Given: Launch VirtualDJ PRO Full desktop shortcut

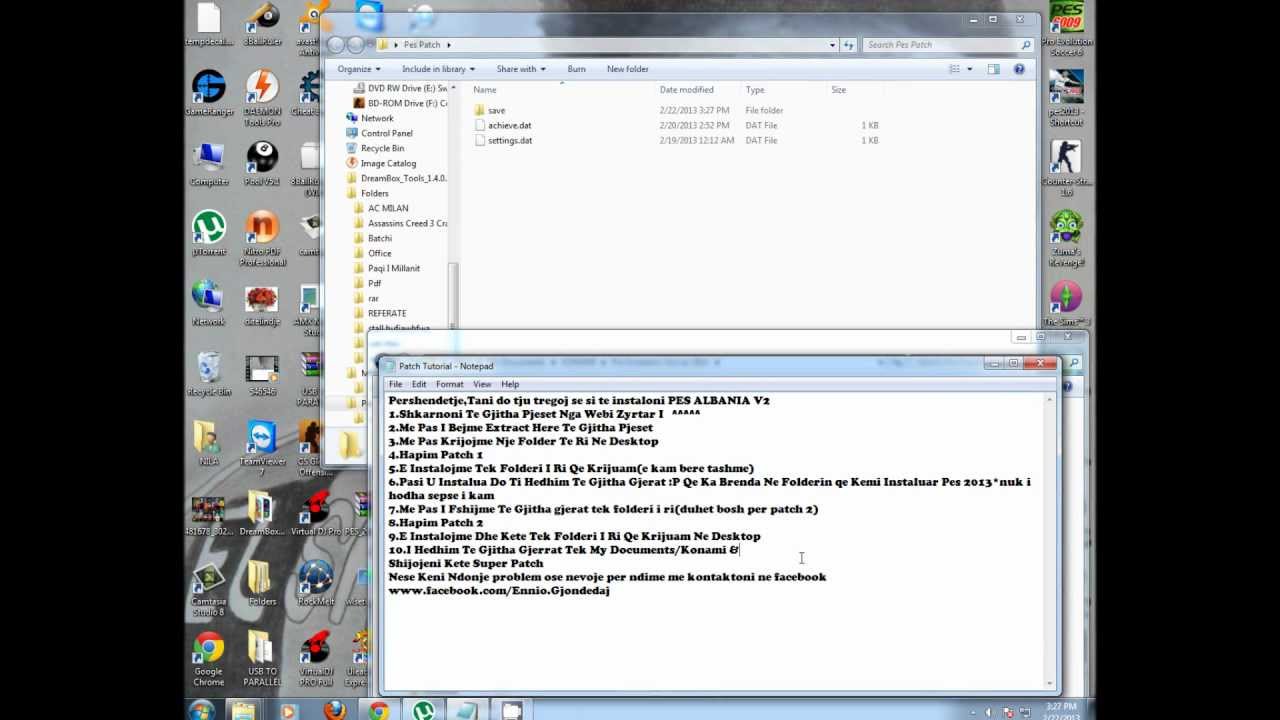Looking at the screenshot, I should tap(316, 659).
